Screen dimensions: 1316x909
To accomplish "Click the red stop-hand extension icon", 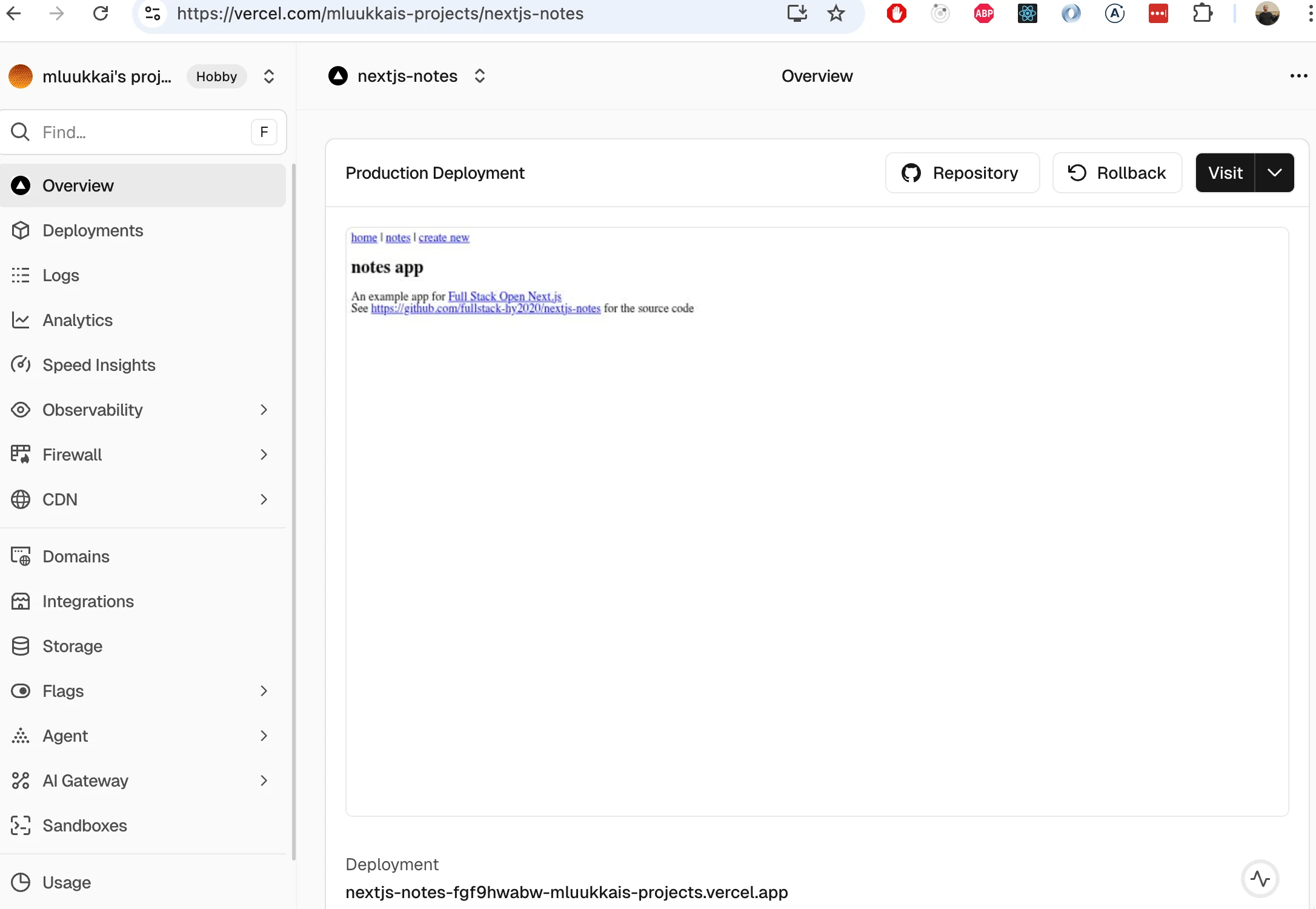I will point(897,13).
